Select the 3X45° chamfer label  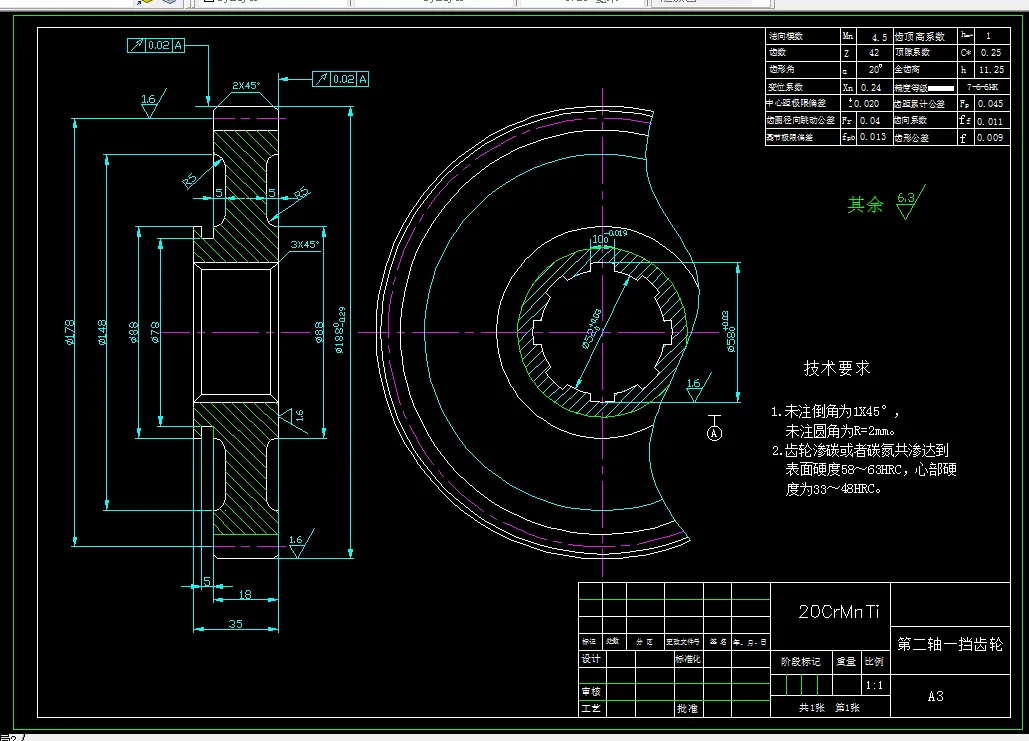point(304,244)
